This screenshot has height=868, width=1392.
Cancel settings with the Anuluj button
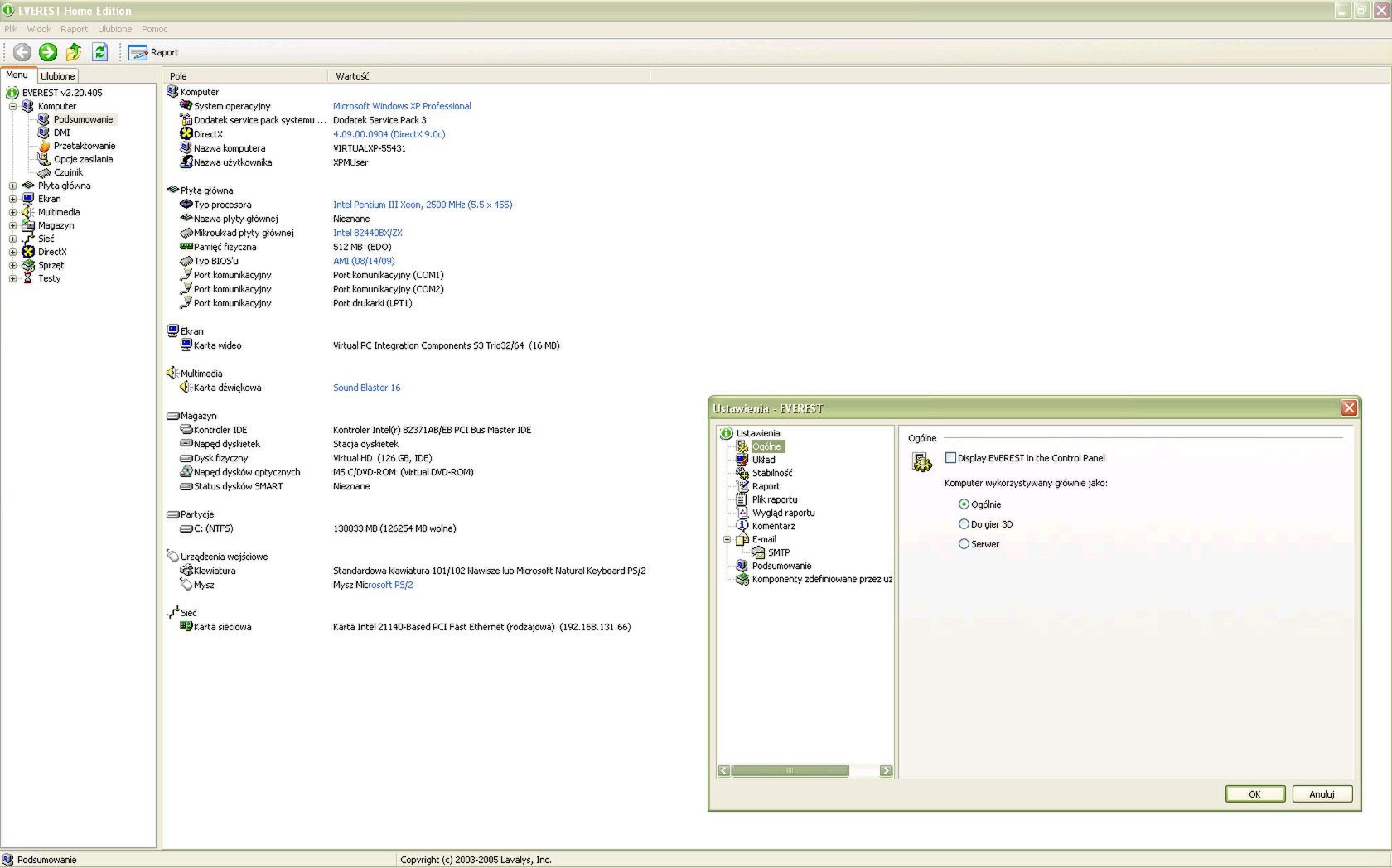pyautogui.click(x=1322, y=793)
